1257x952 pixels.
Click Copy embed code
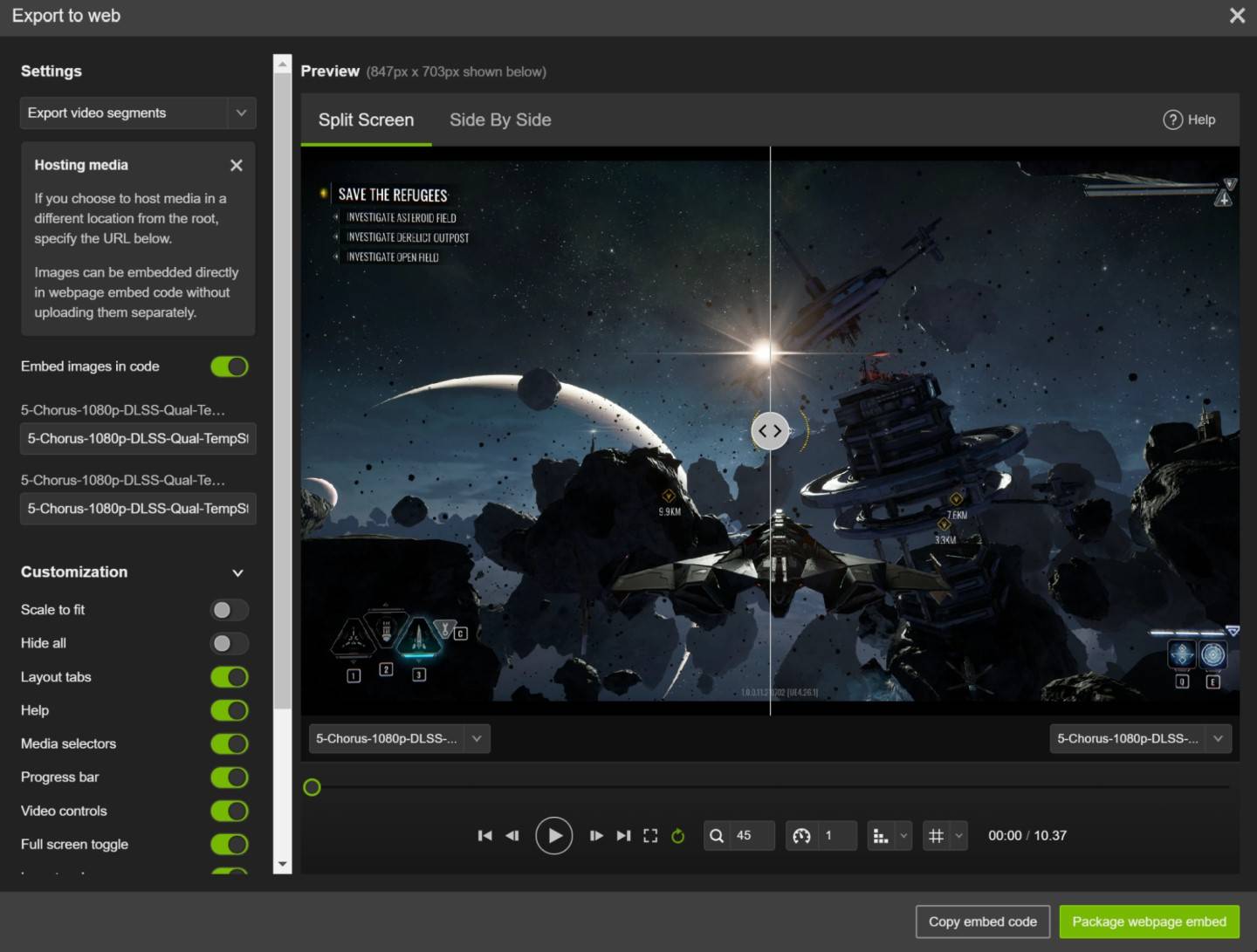pyautogui.click(x=983, y=922)
